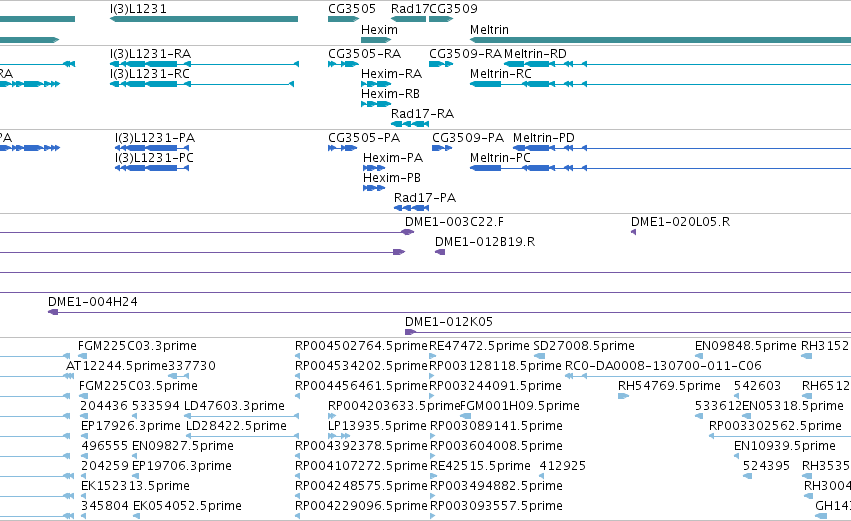851x521 pixels.
Task: Select the EN09848.5prime feature label
Action: [x=746, y=346]
